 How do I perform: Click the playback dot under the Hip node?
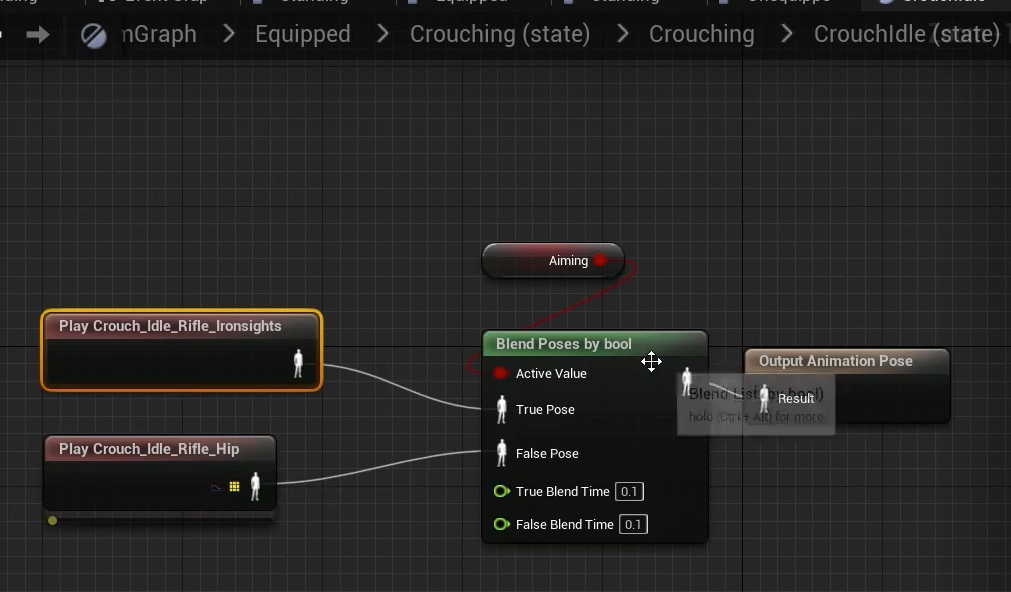point(52,520)
